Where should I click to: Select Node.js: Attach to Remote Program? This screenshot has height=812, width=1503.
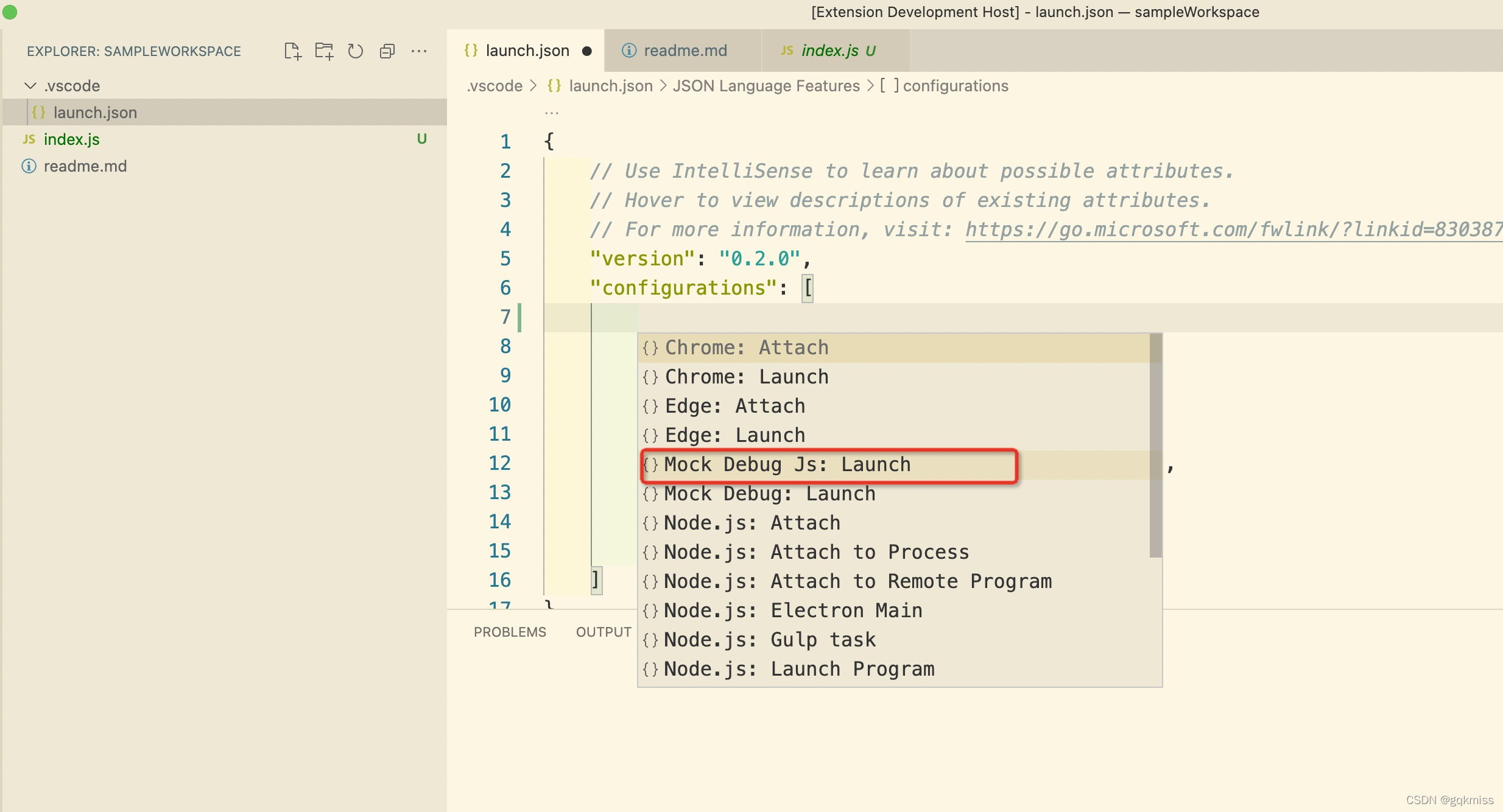(x=894, y=582)
